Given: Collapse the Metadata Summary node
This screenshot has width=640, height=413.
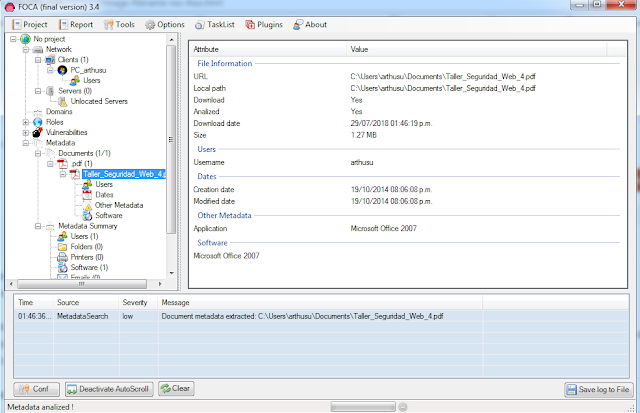Looking at the screenshot, I should click(38, 226).
